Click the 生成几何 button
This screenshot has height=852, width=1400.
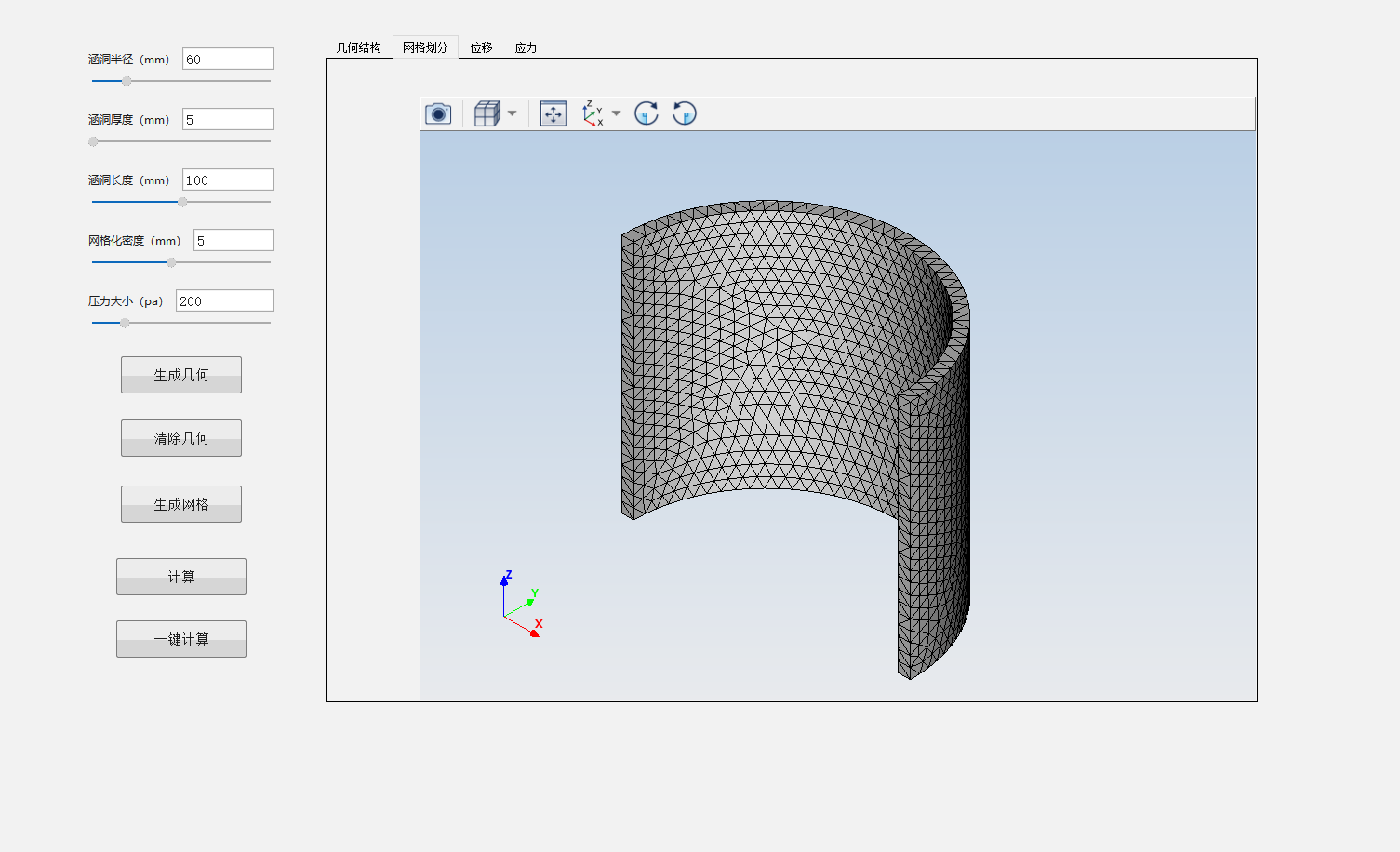click(181, 375)
